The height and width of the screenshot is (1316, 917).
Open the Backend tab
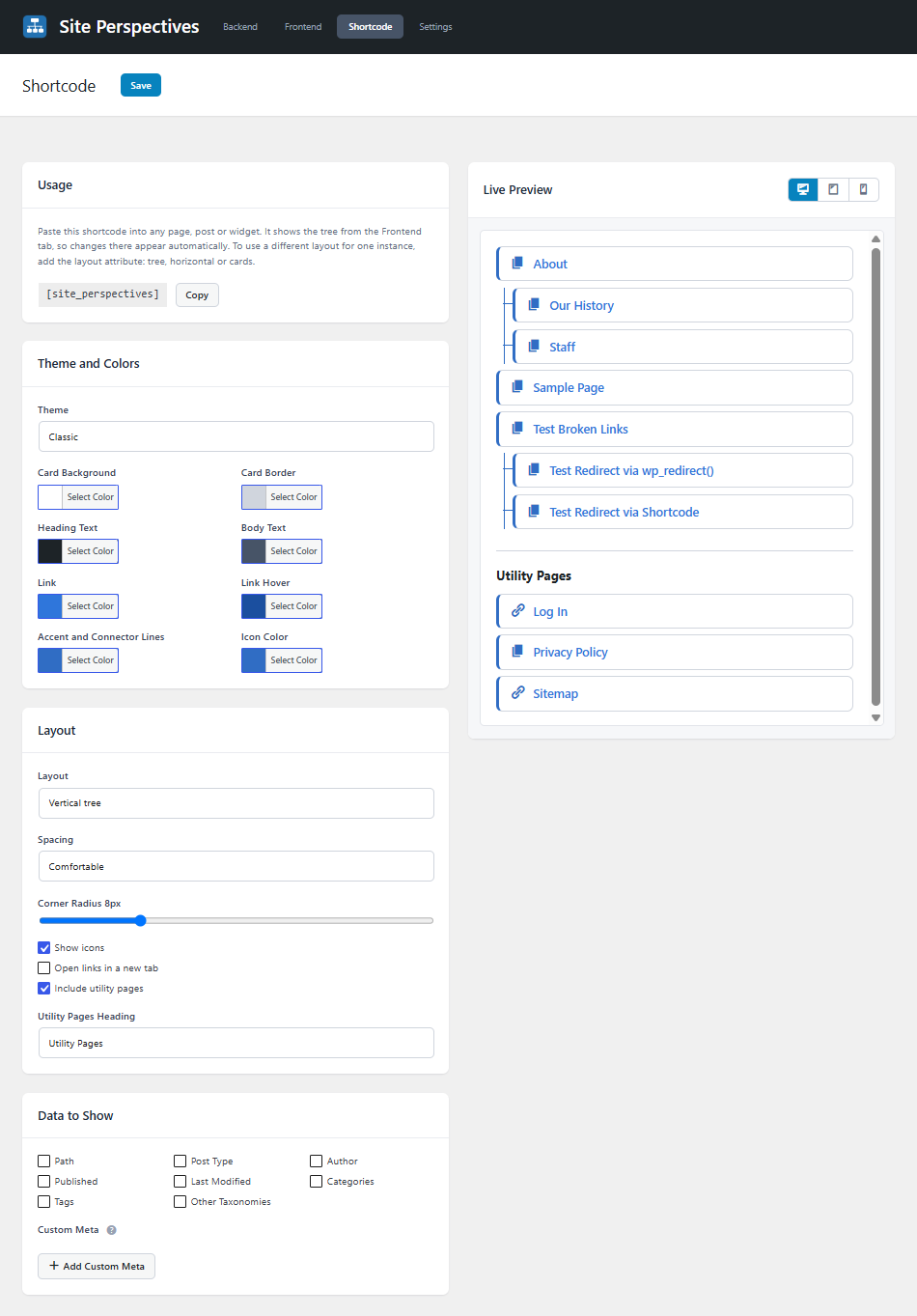[x=240, y=27]
